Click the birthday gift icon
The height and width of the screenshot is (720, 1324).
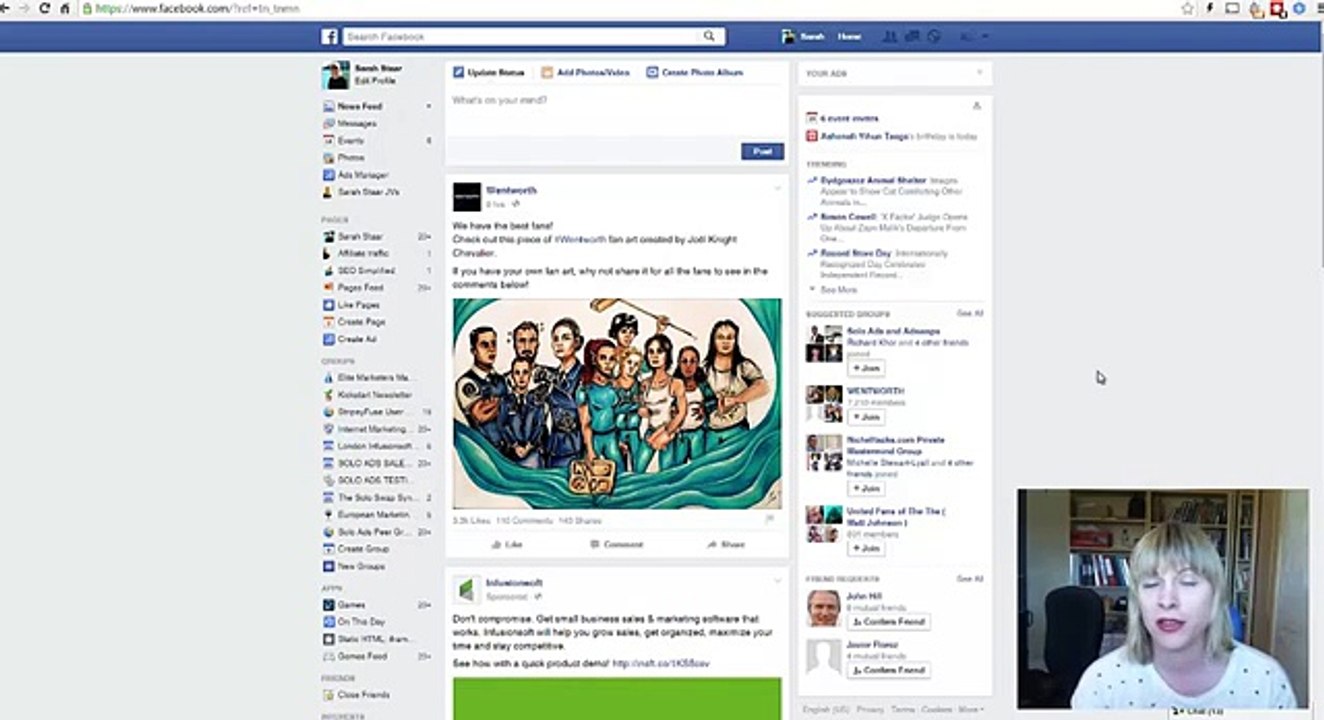(x=811, y=136)
